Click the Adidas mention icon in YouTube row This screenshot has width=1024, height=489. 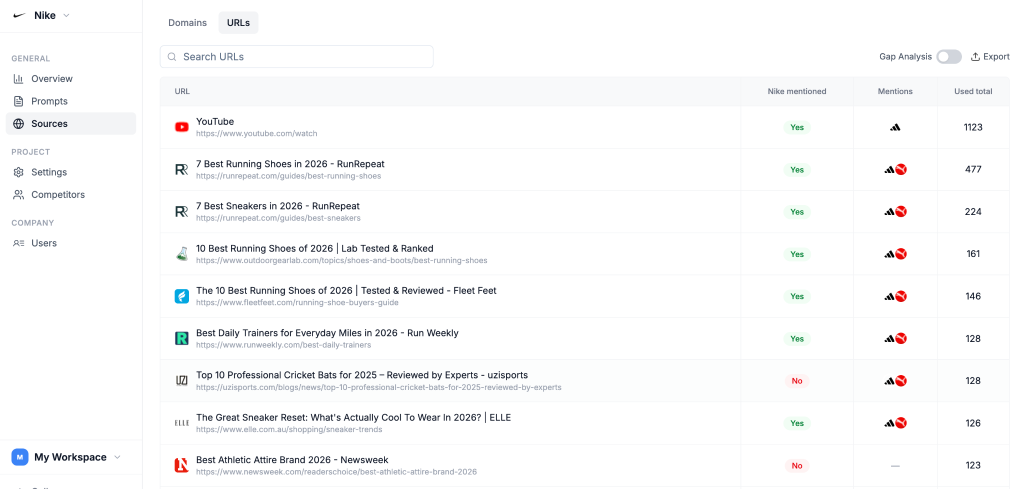click(895, 127)
